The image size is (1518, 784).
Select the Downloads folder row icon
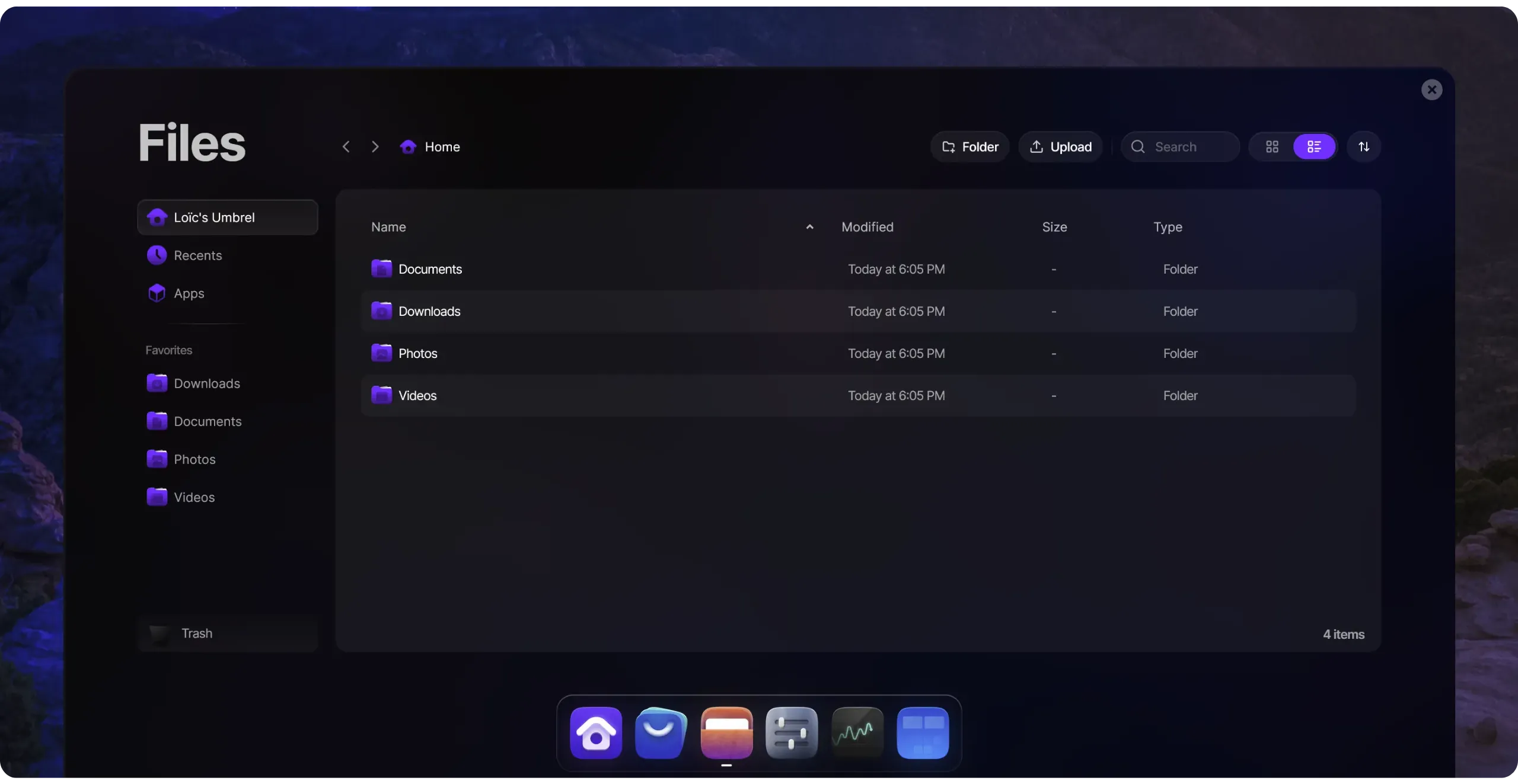(x=381, y=311)
